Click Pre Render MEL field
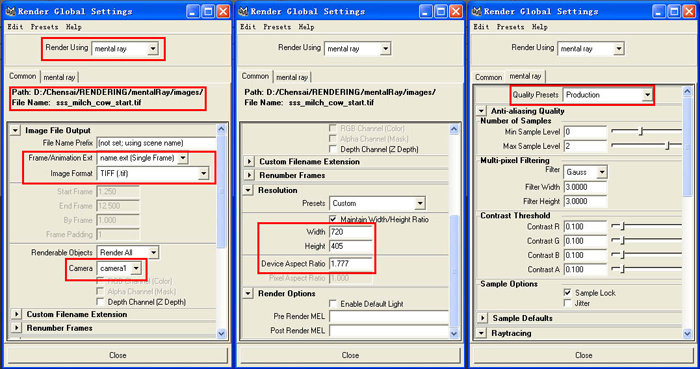 point(389,316)
